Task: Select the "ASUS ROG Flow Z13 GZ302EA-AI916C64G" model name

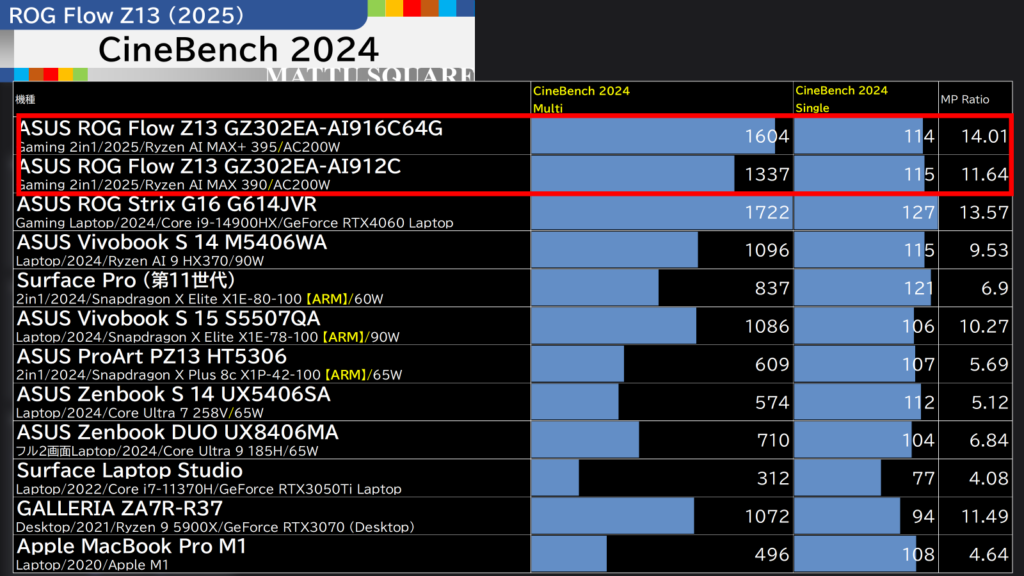Action: 231,128
